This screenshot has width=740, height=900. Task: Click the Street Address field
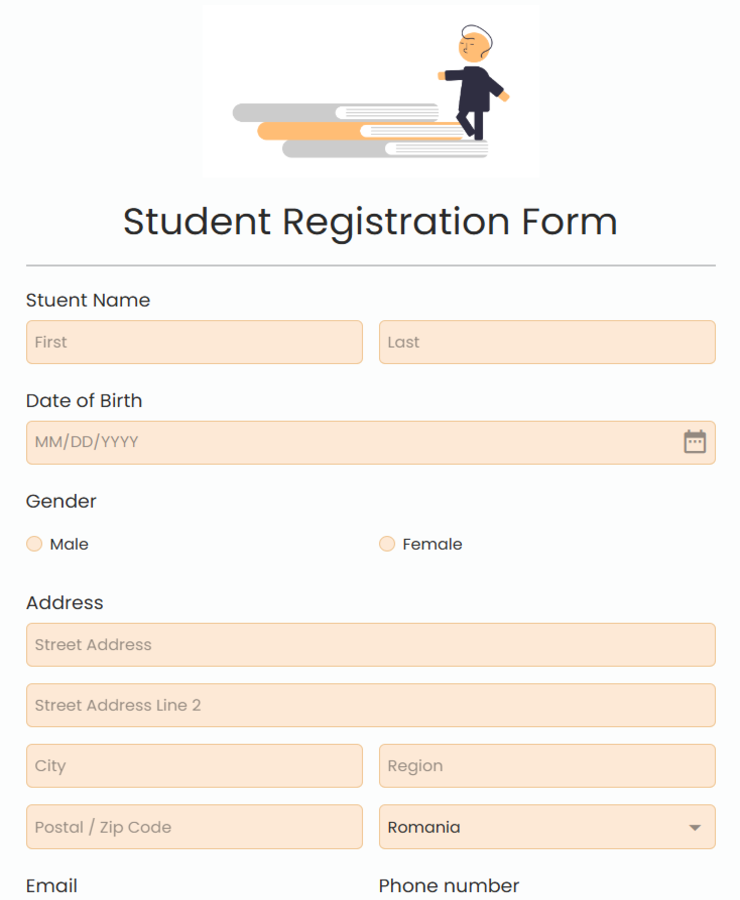point(370,645)
